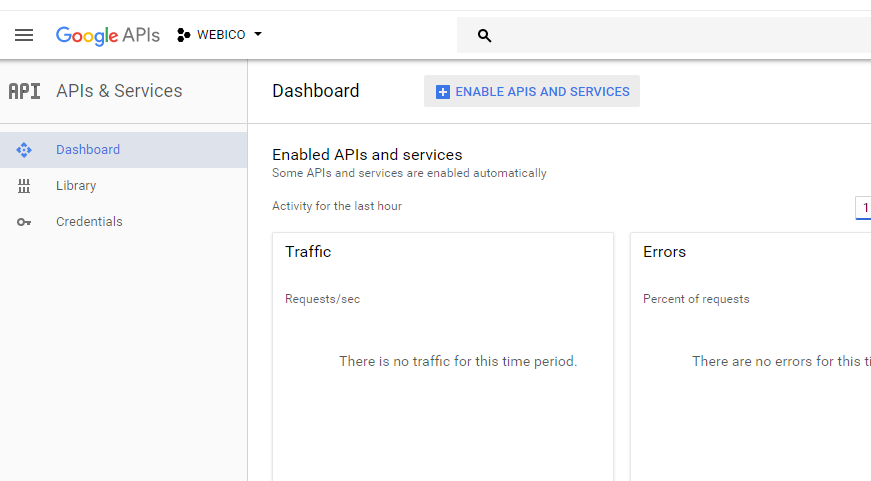Focus the top search input field
Image resolution: width=871 pixels, height=481 pixels.
(x=664, y=35)
